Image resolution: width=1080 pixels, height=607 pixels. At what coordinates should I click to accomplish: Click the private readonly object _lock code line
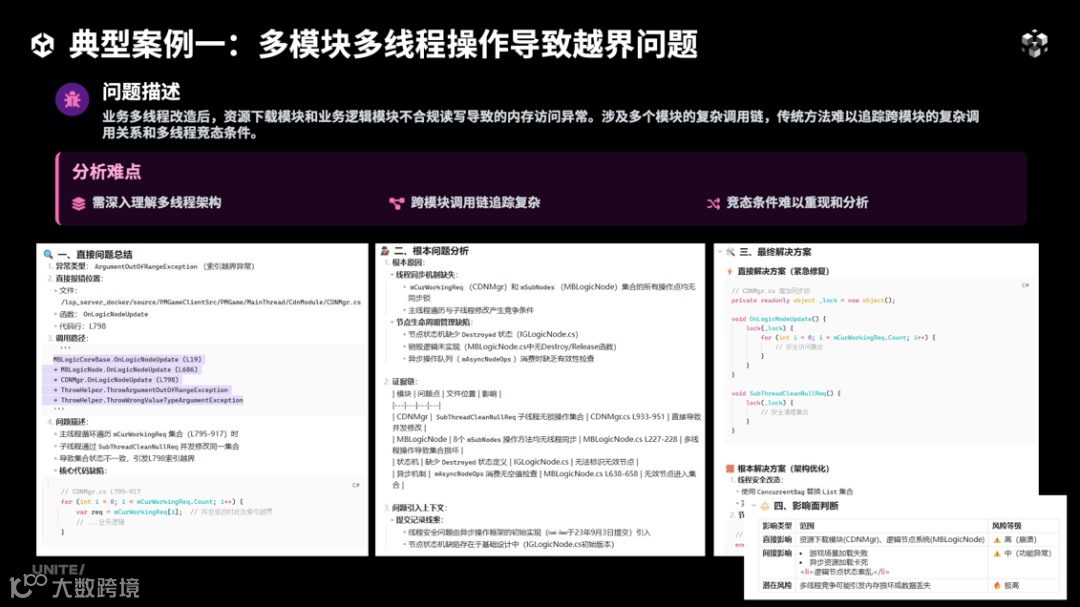[813, 300]
